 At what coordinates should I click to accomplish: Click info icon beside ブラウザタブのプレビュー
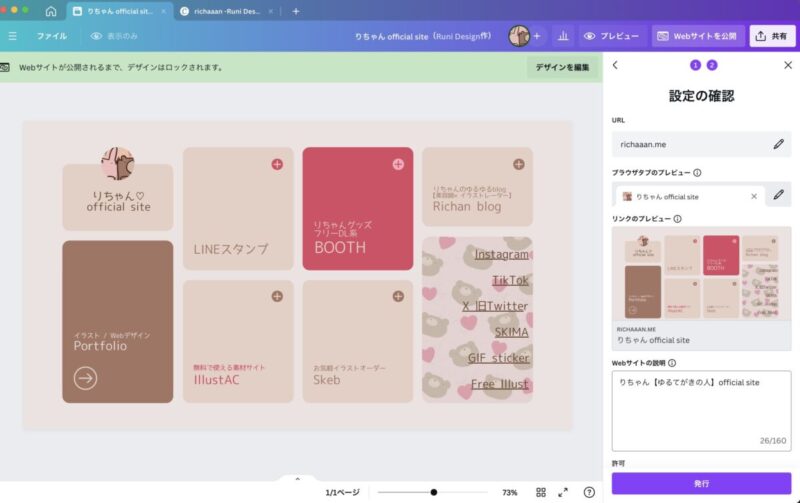coord(697,173)
